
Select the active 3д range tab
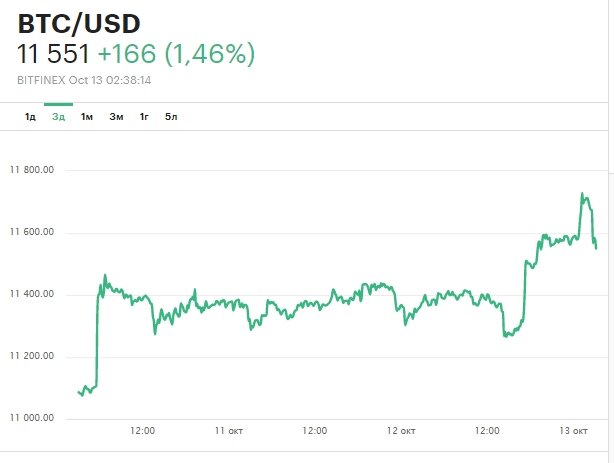click(x=59, y=118)
